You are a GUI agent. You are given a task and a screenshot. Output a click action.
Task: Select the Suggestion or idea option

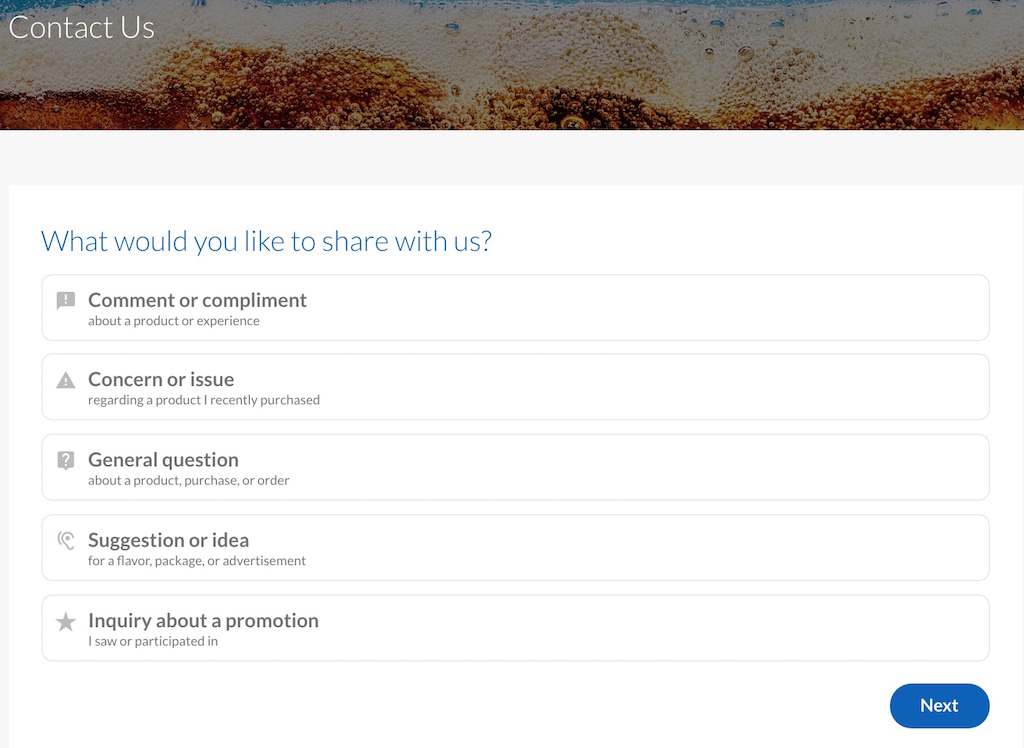[515, 547]
